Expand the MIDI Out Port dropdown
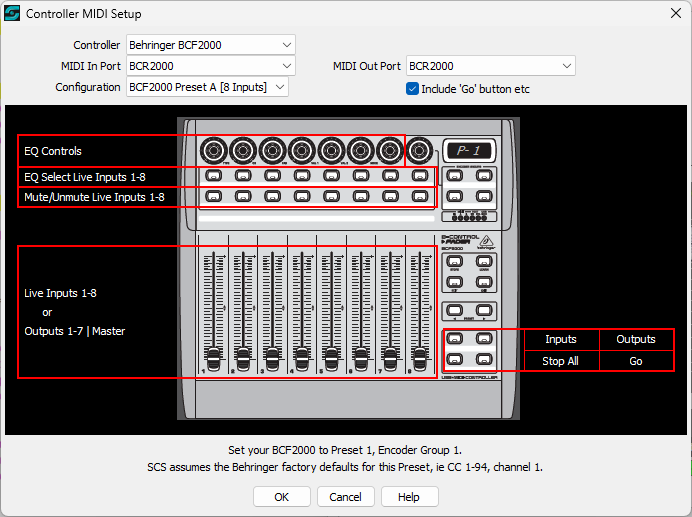 click(x=490, y=66)
